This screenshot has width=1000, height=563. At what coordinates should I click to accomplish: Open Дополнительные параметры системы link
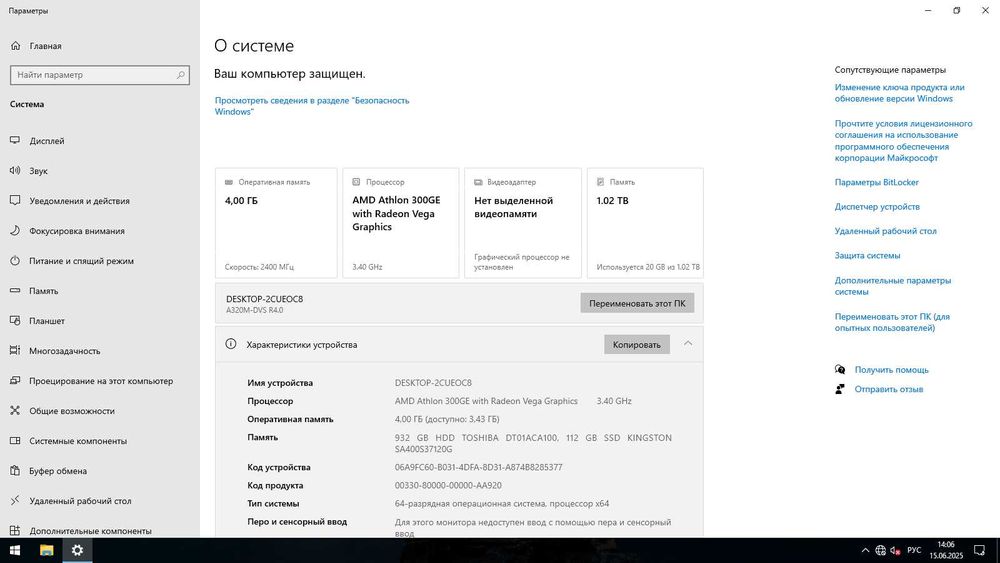pos(892,286)
